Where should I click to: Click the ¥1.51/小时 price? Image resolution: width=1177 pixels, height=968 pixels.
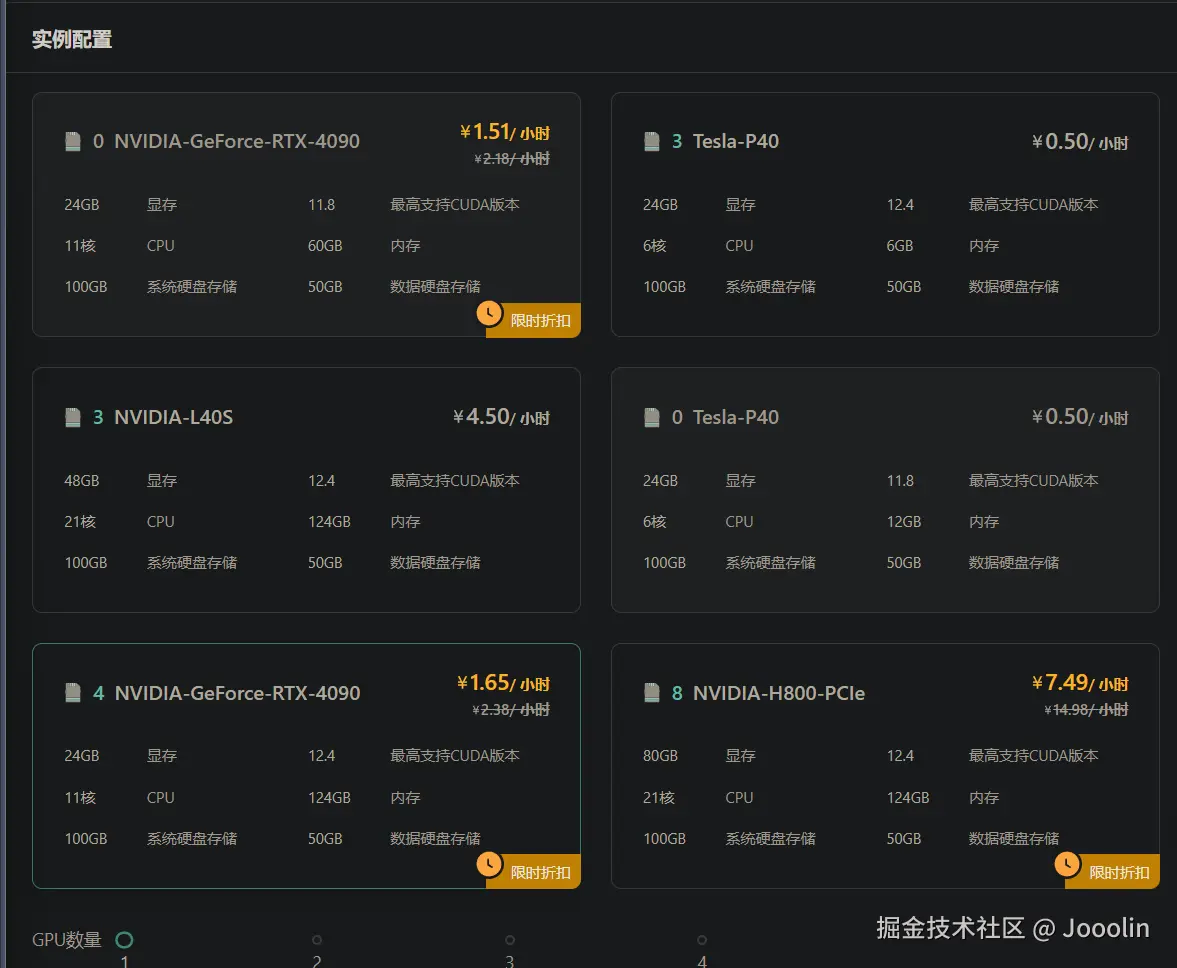point(504,132)
